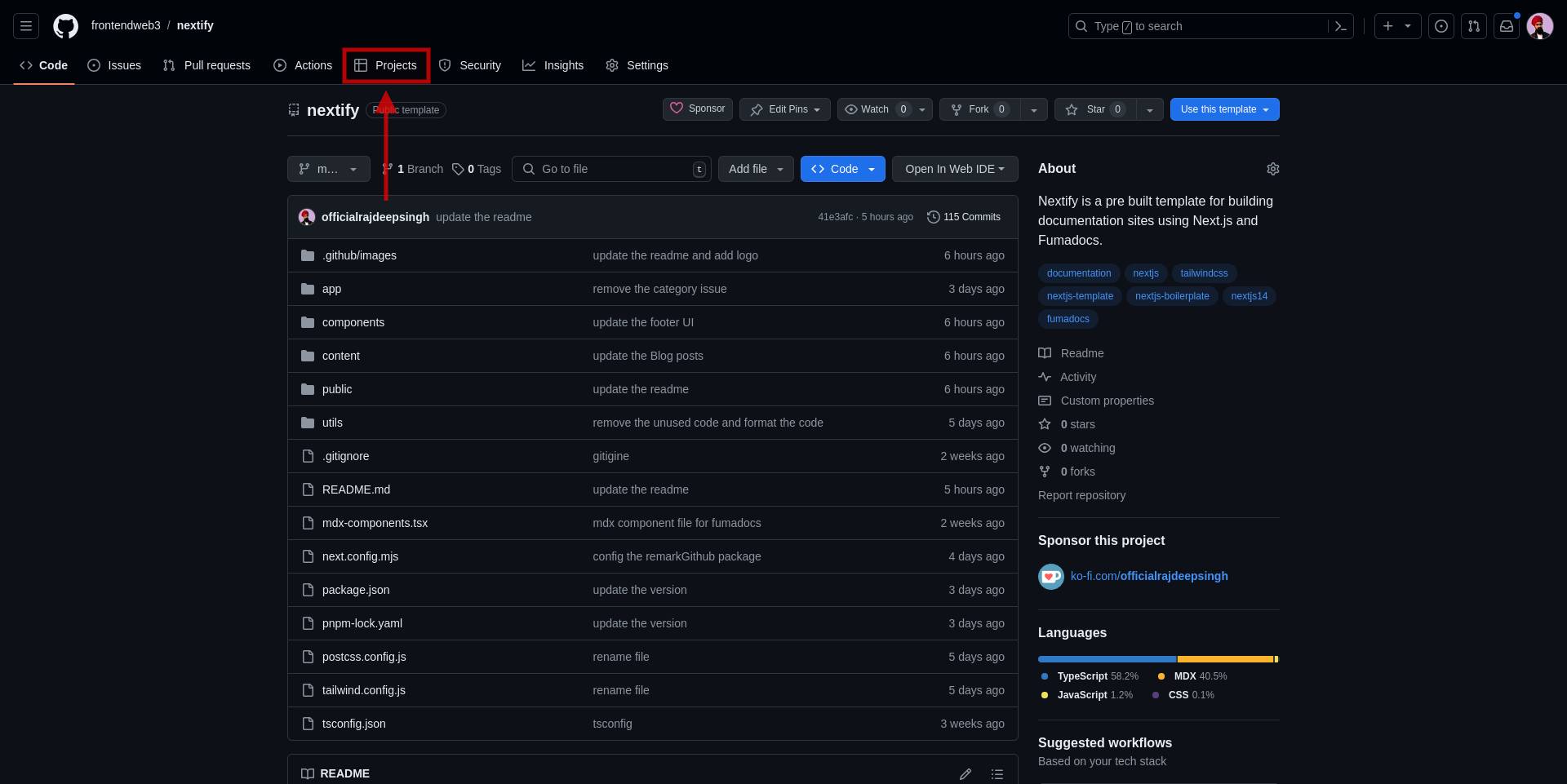Open the 0 watching link
The width and height of the screenshot is (1567, 784).
coord(1076,448)
